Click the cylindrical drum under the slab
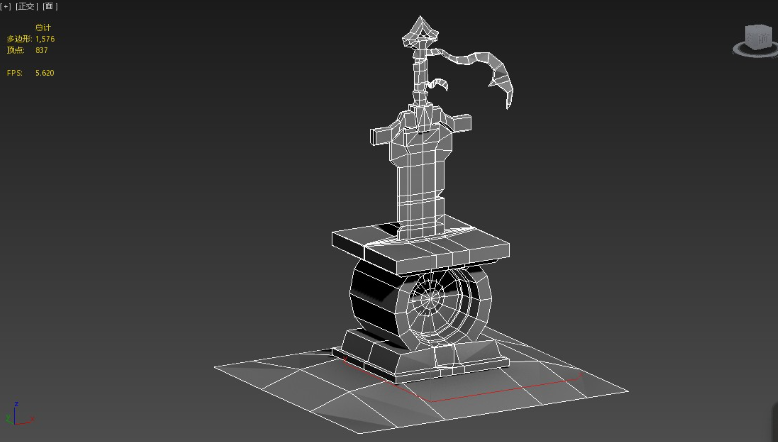 (421, 305)
